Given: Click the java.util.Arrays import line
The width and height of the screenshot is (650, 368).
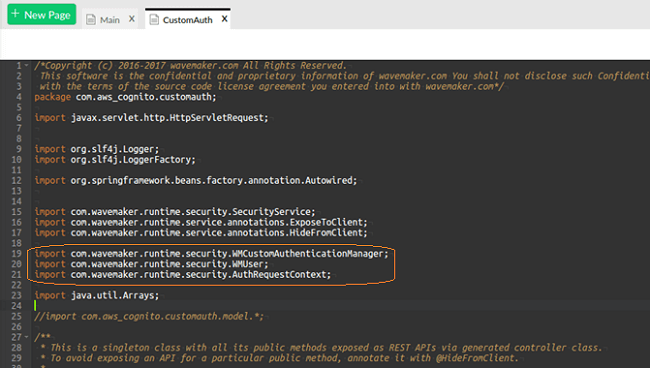Looking at the screenshot, I should coord(97,295).
